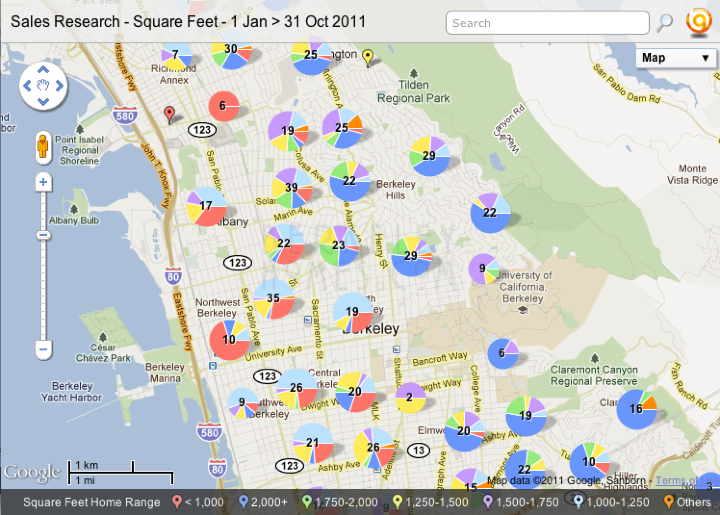Open the pie cluster labeled 39
The image size is (720, 515).
pos(292,188)
